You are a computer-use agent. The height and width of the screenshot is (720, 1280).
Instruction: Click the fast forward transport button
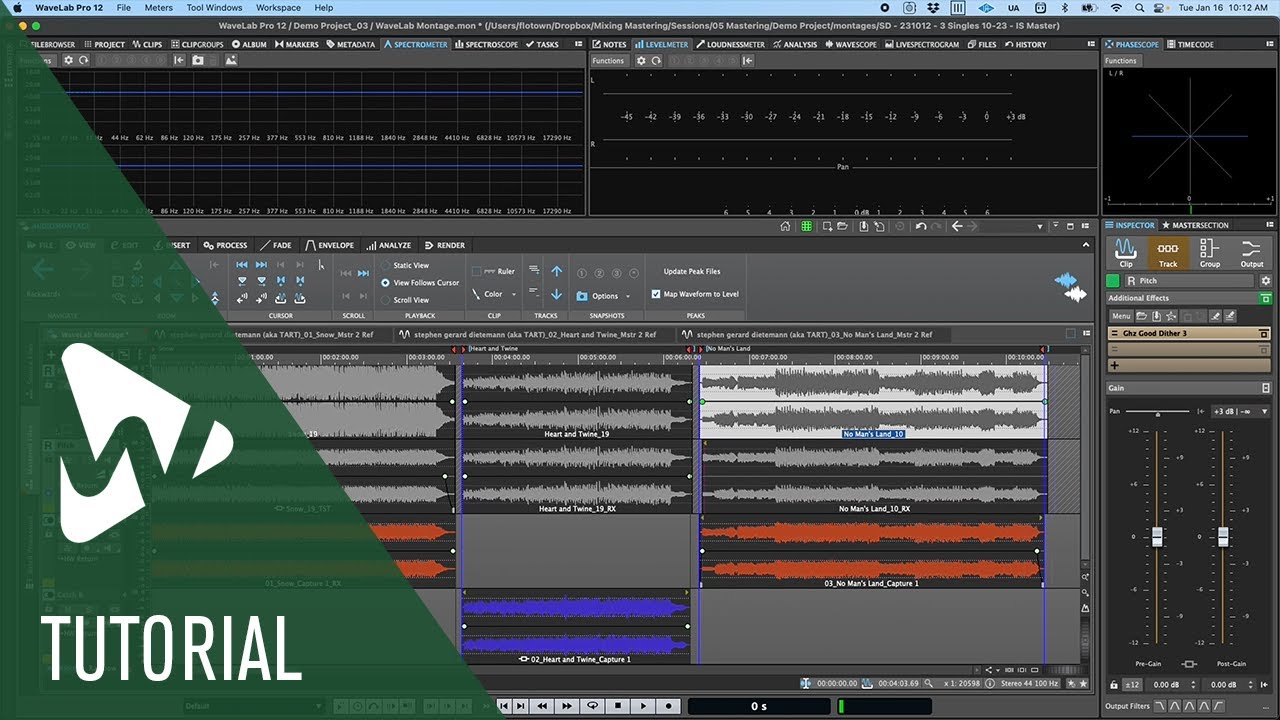click(568, 706)
